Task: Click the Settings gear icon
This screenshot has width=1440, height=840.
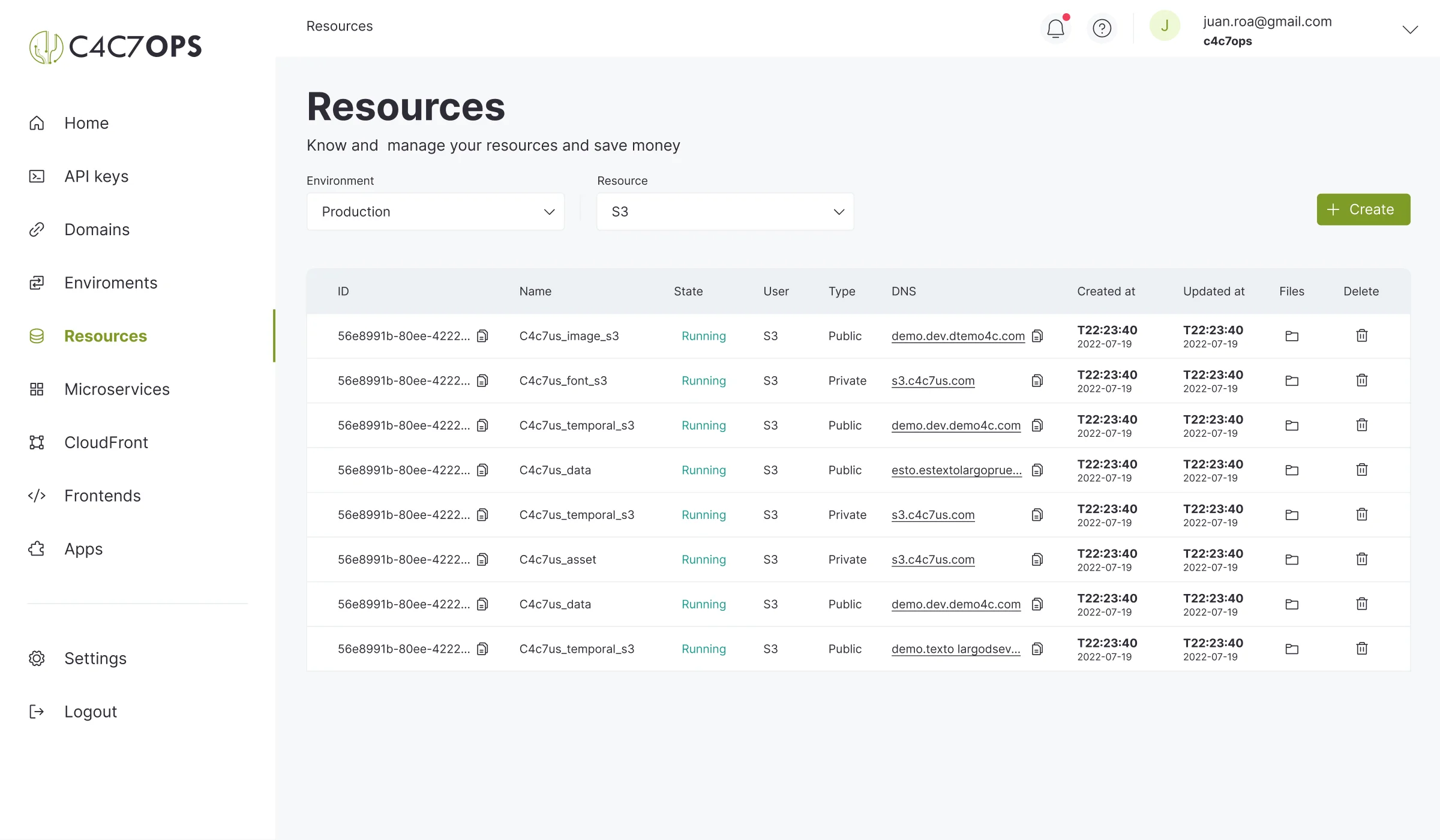Action: (x=37, y=658)
